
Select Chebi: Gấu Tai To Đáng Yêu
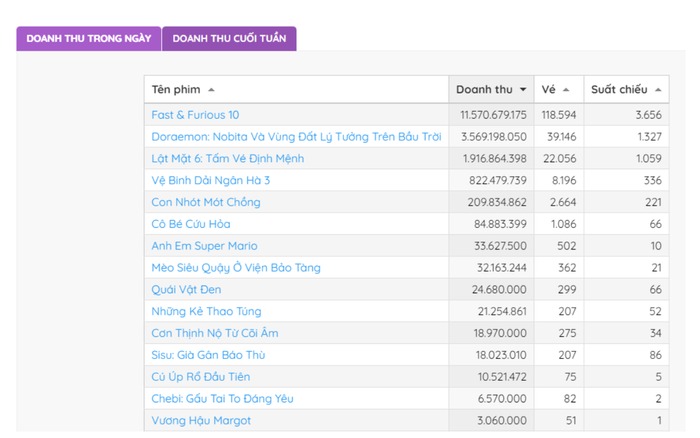pos(222,399)
